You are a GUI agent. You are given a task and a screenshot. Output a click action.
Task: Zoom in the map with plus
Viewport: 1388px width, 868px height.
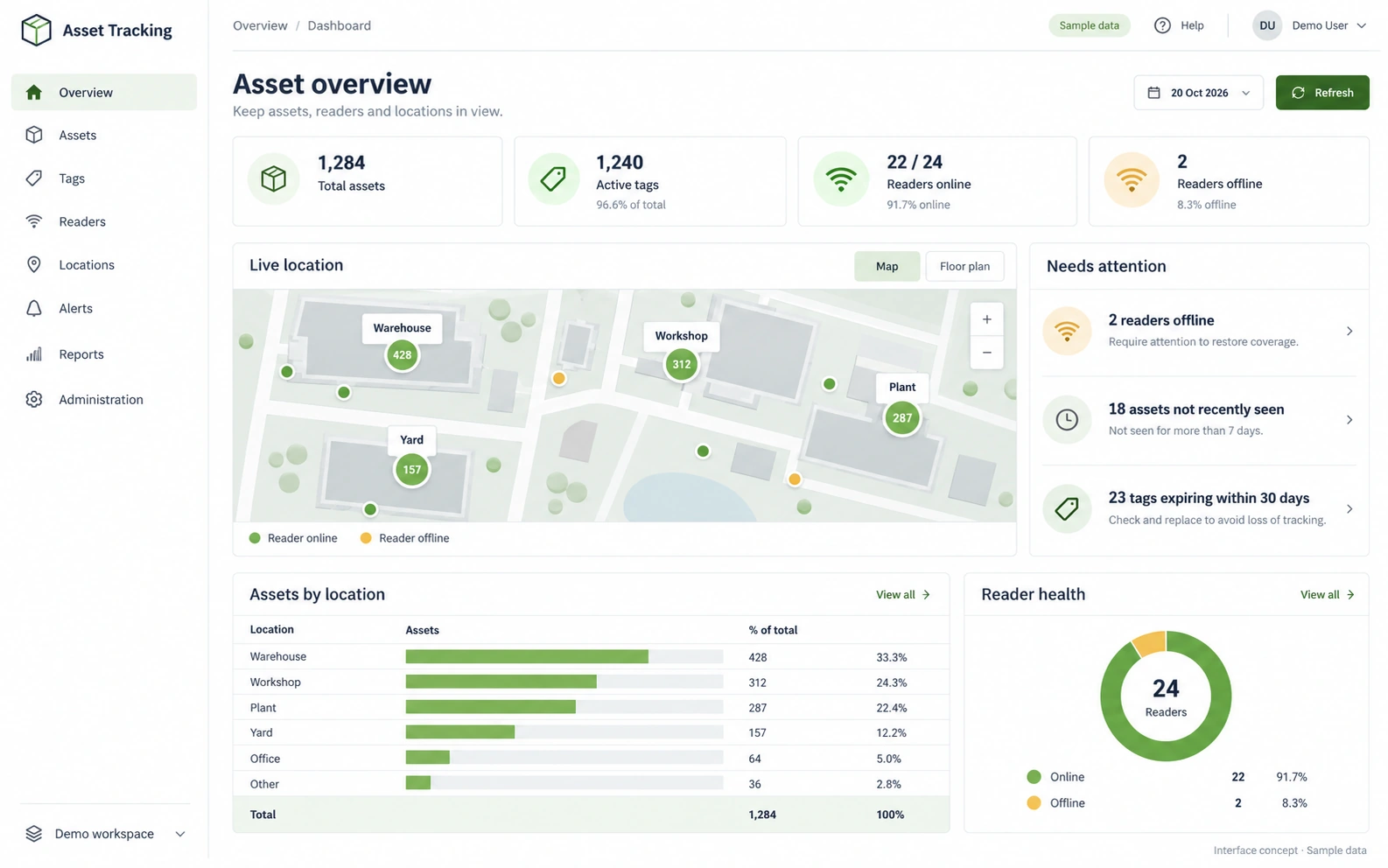click(x=986, y=319)
